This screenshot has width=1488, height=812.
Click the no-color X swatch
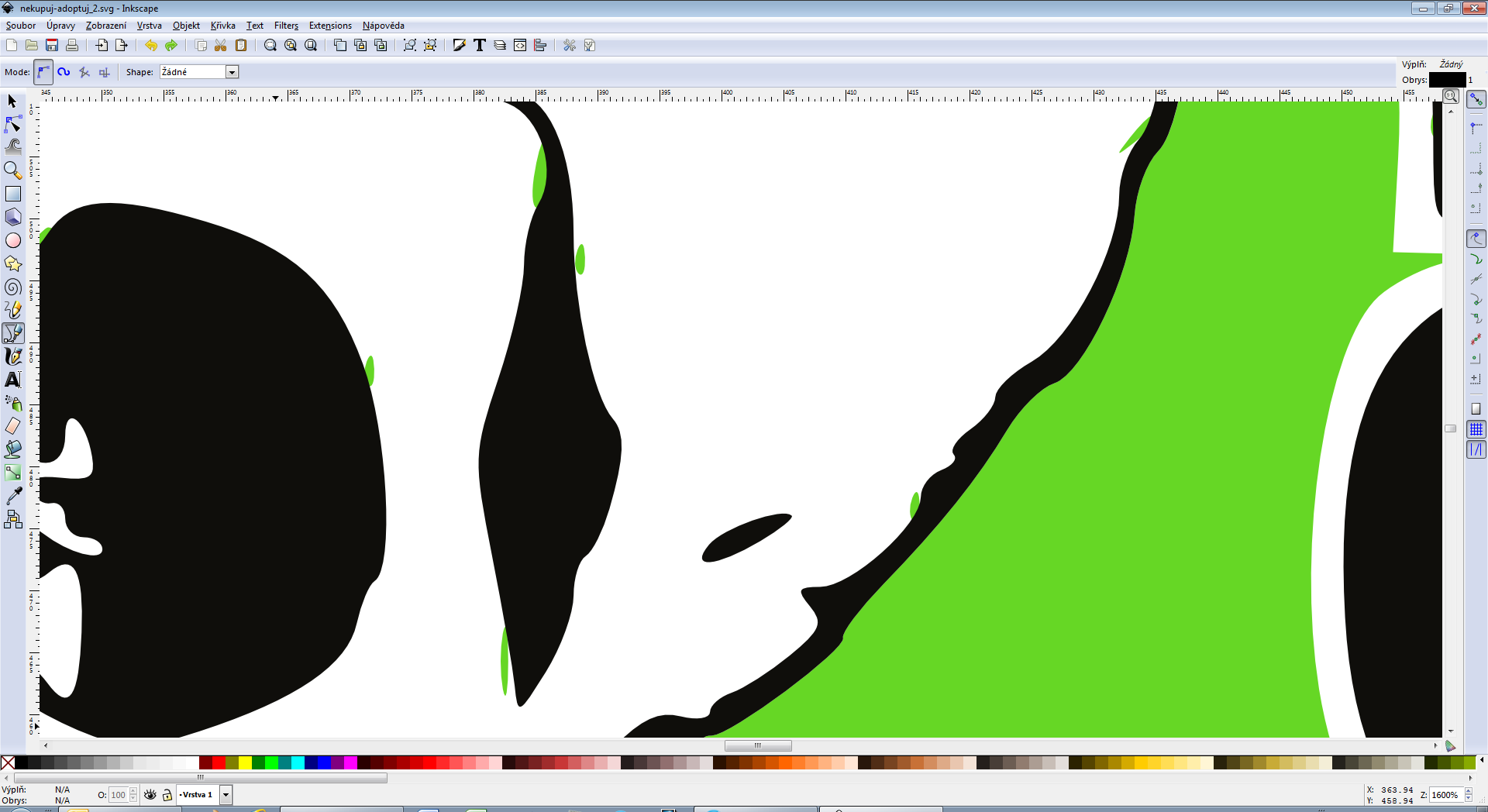pyautogui.click(x=8, y=763)
